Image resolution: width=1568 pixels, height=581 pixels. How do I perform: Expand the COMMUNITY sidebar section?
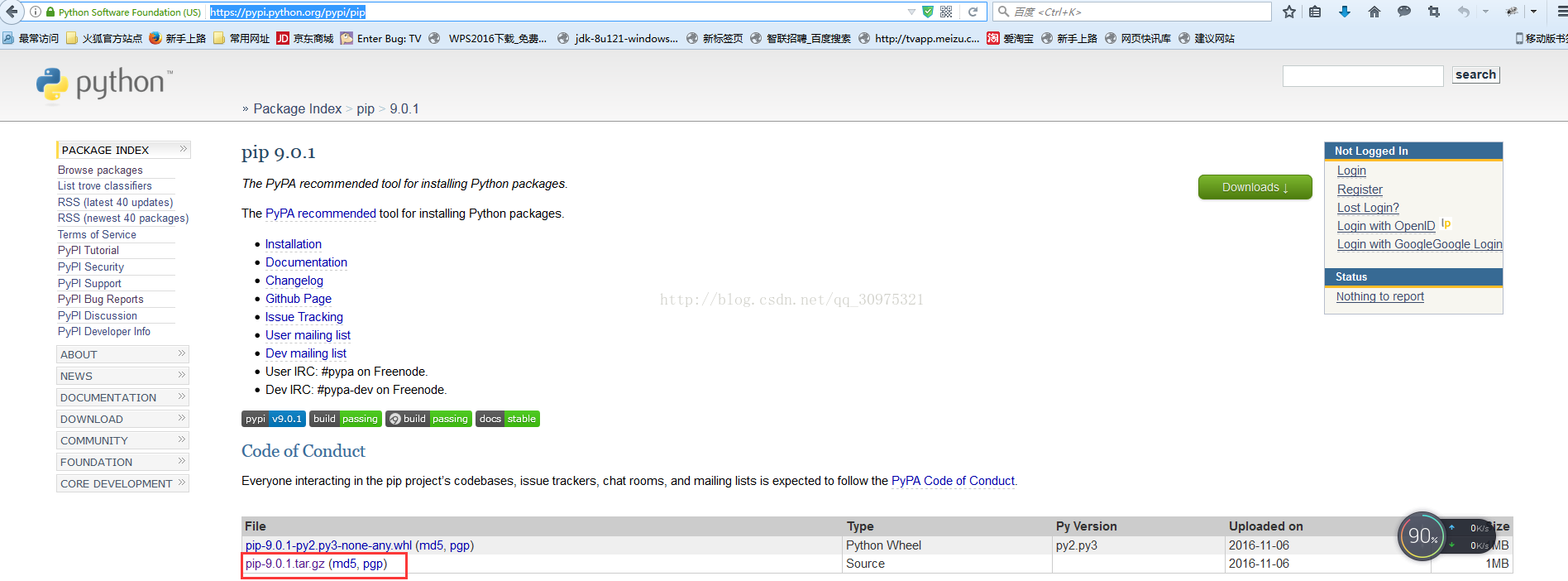123,440
